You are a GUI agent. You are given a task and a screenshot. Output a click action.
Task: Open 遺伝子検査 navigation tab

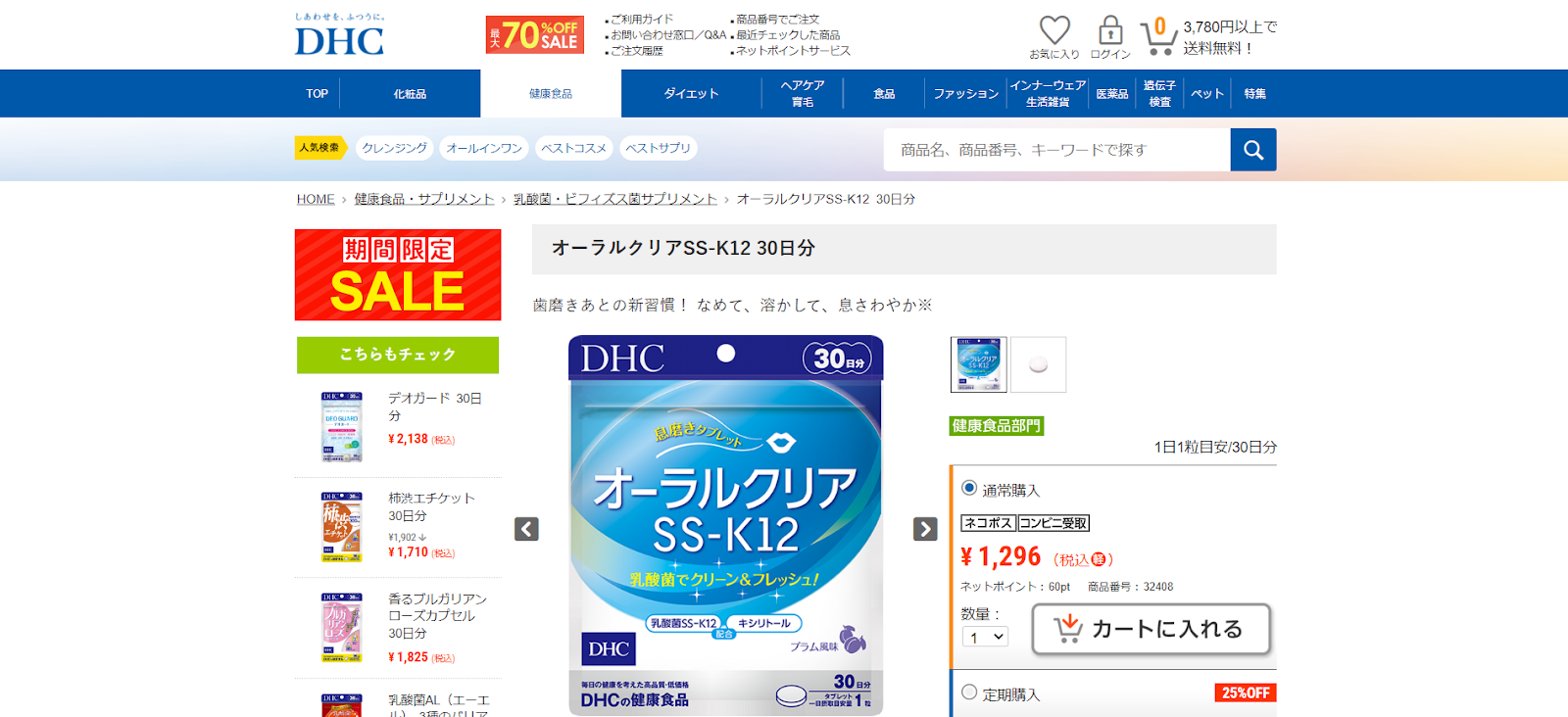coord(1159,94)
